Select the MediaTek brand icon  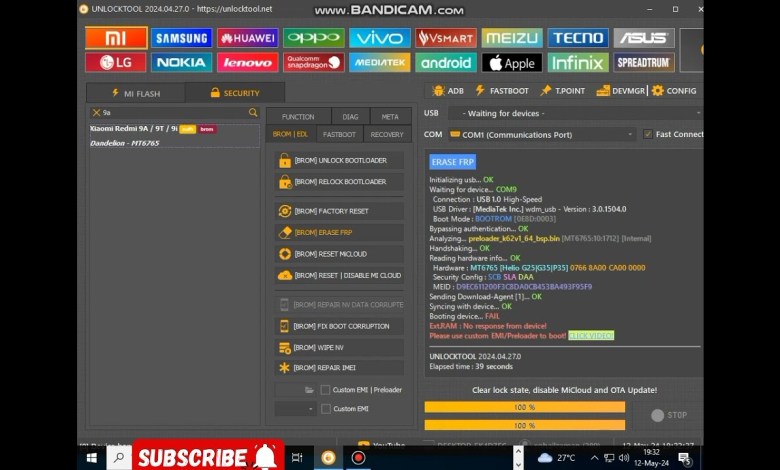[x=380, y=63]
